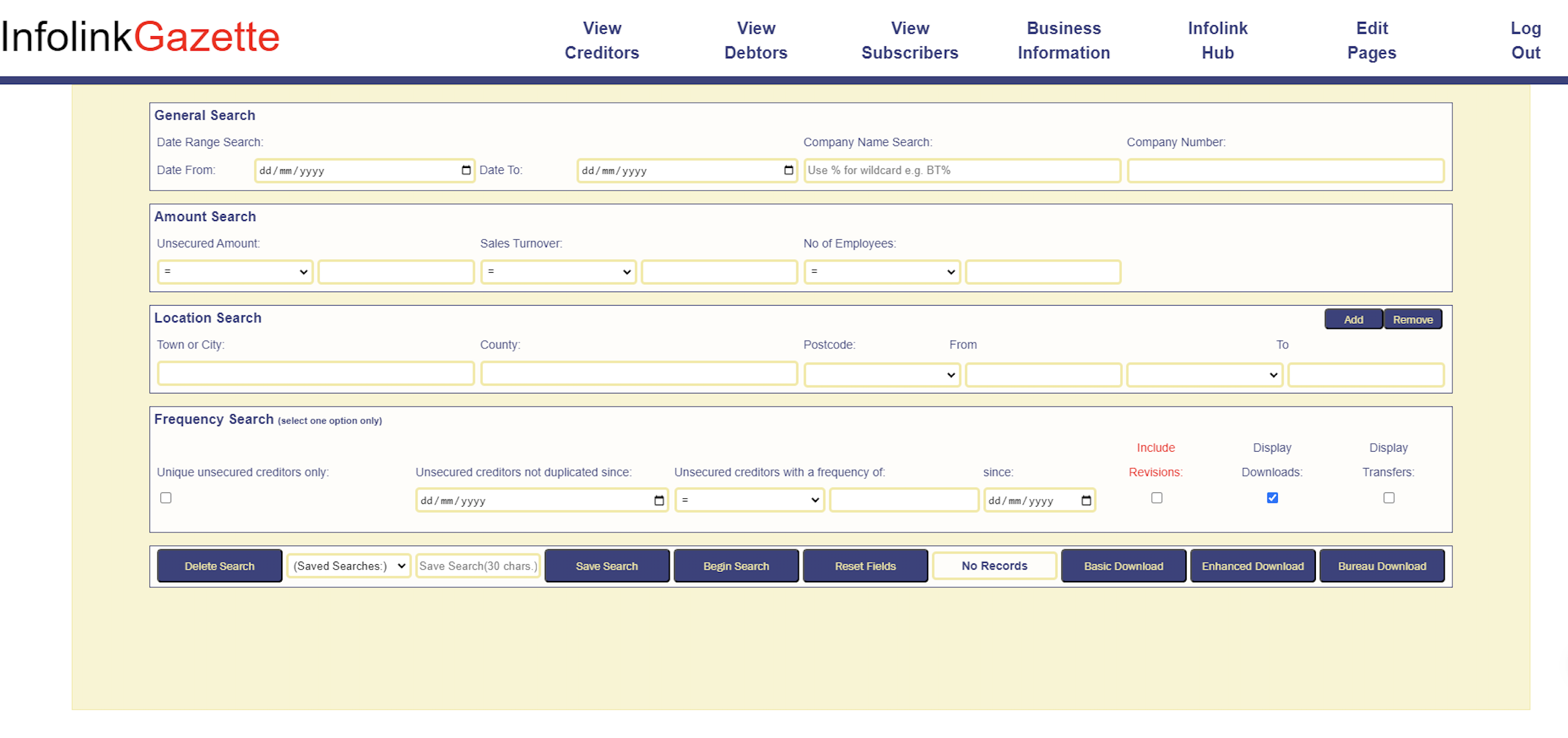Click the Remove location button
This screenshot has width=1568, height=738.
pos(1413,319)
